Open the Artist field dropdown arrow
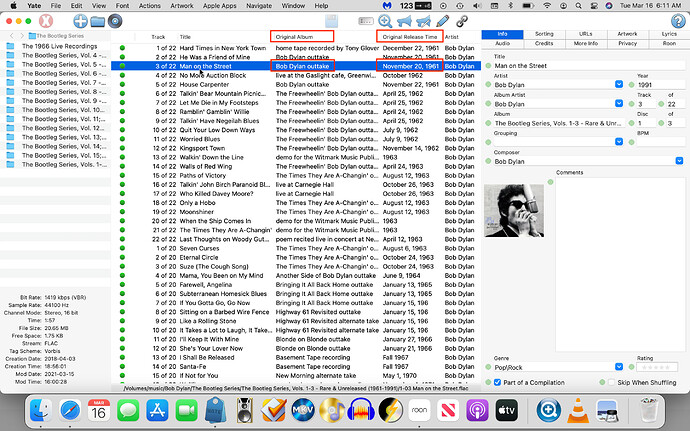Screen dimensions: 690x431 coord(619,84)
